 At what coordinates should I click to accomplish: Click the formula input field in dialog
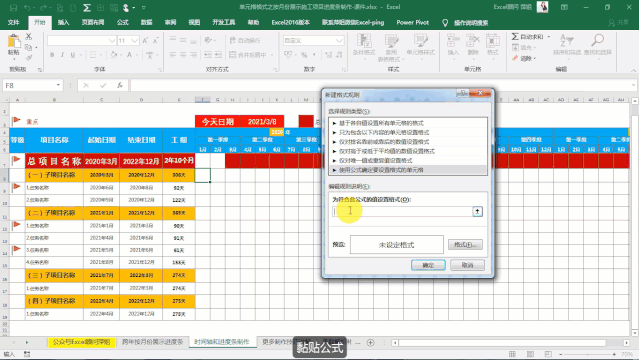[402, 211]
